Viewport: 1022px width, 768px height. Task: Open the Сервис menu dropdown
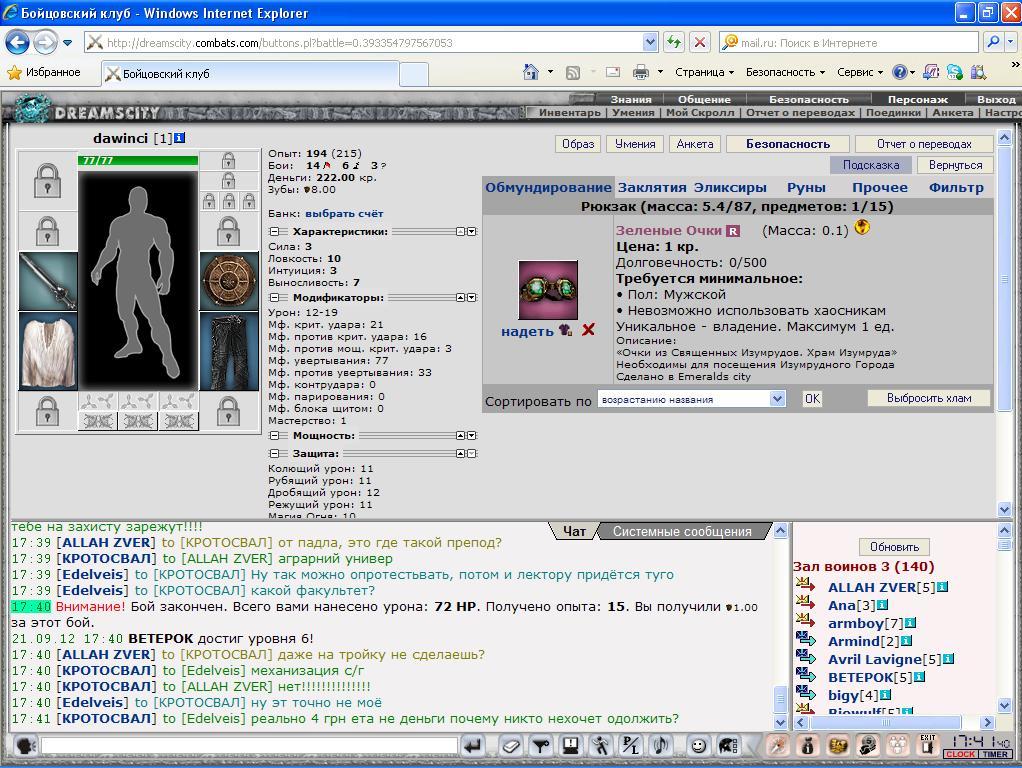pyautogui.click(x=860, y=72)
